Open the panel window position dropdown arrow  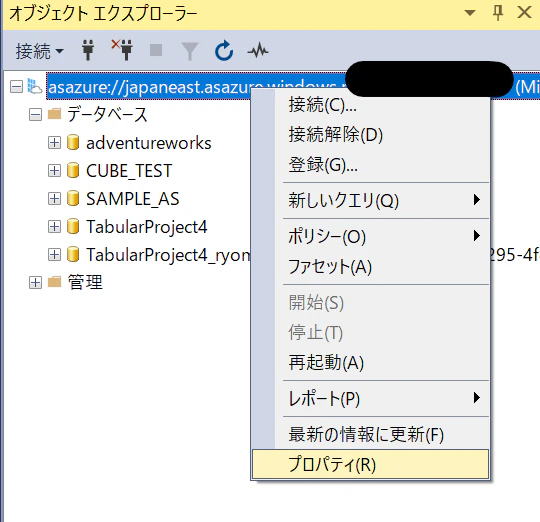click(x=470, y=13)
